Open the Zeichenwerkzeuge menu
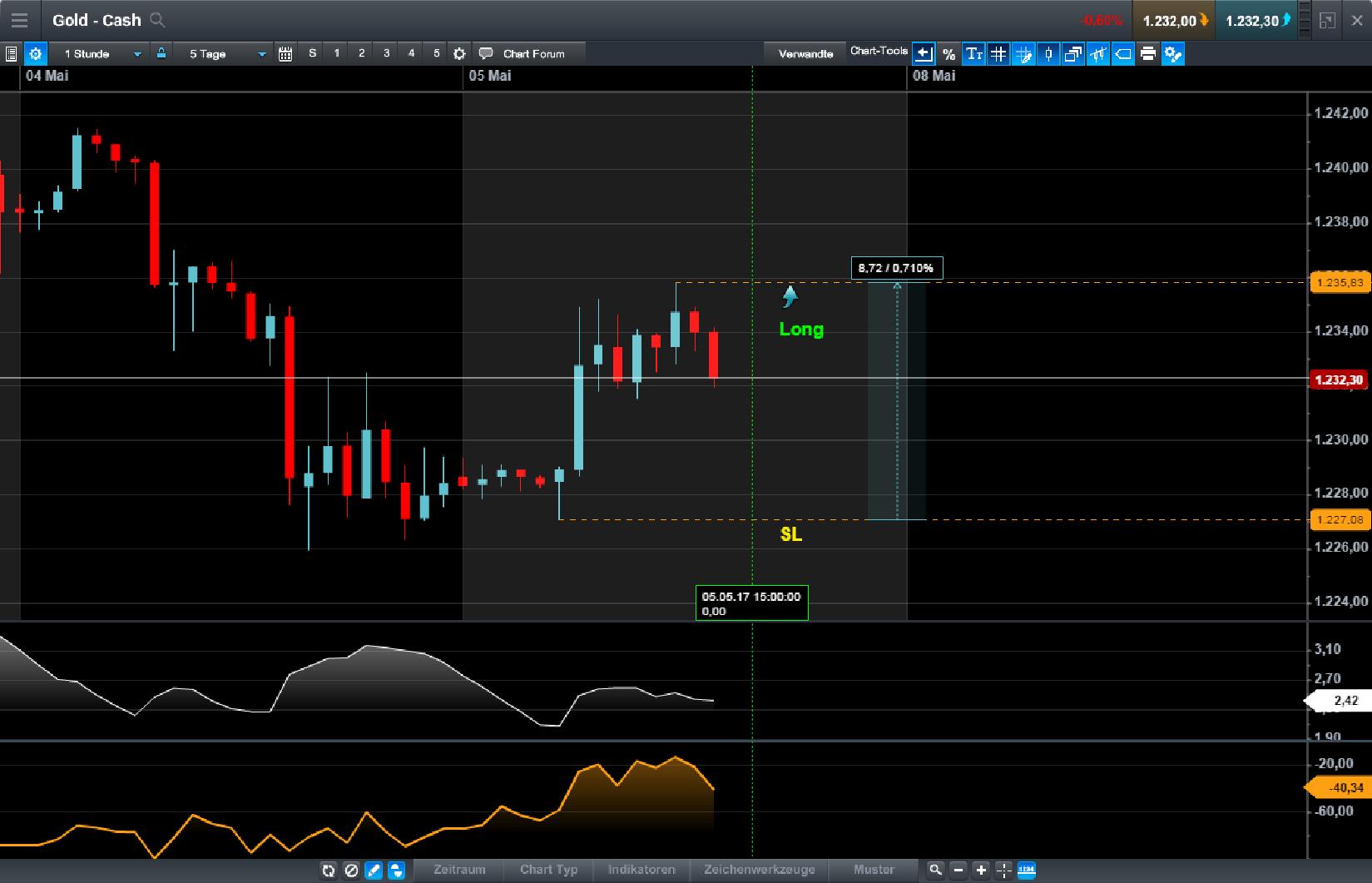 point(759,870)
